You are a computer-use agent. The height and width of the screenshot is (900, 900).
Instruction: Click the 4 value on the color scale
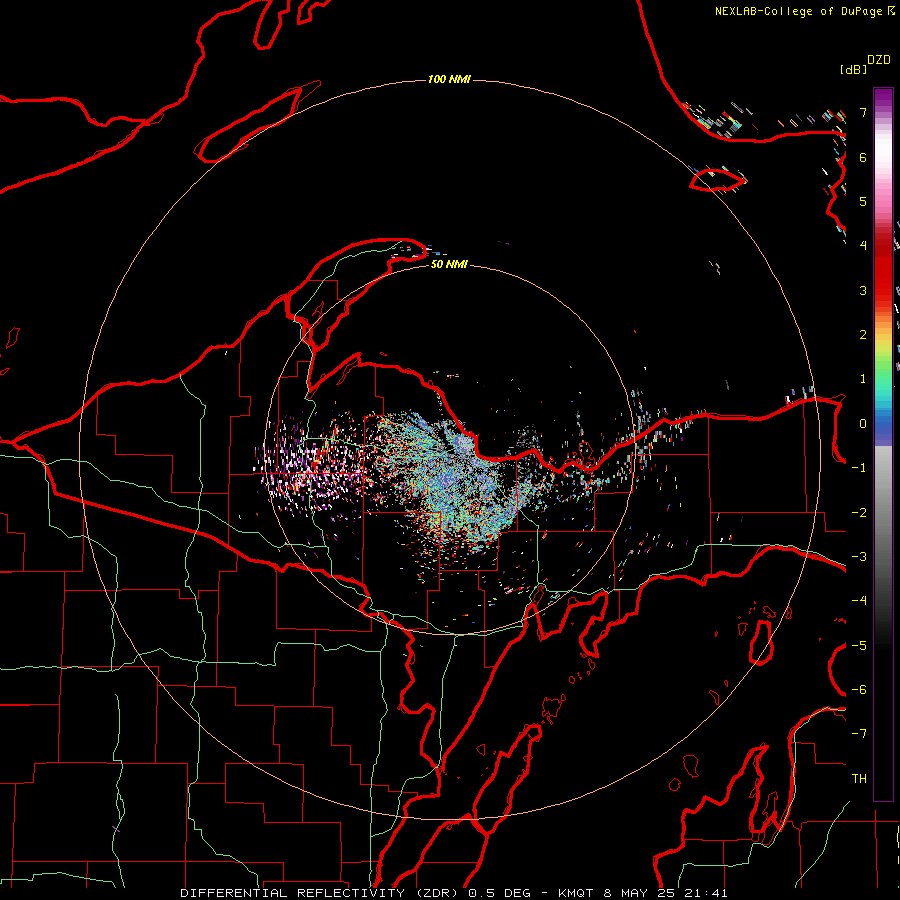(863, 246)
